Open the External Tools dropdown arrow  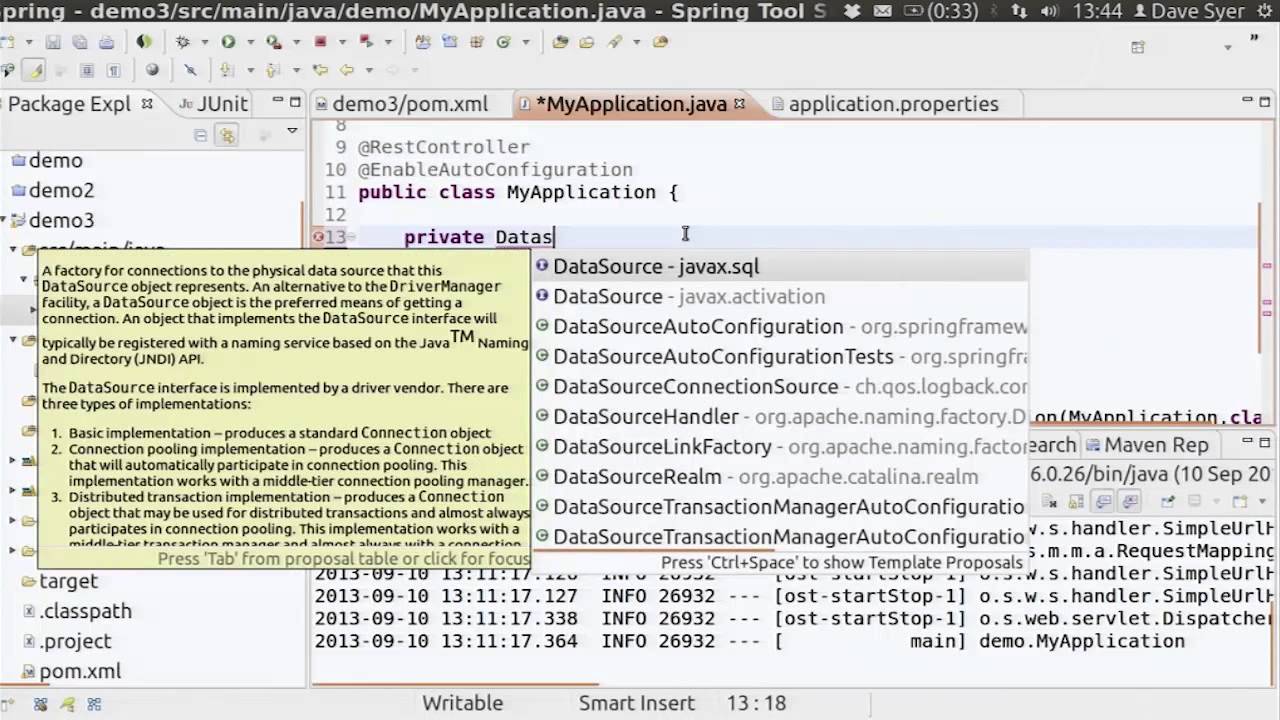coord(296,43)
